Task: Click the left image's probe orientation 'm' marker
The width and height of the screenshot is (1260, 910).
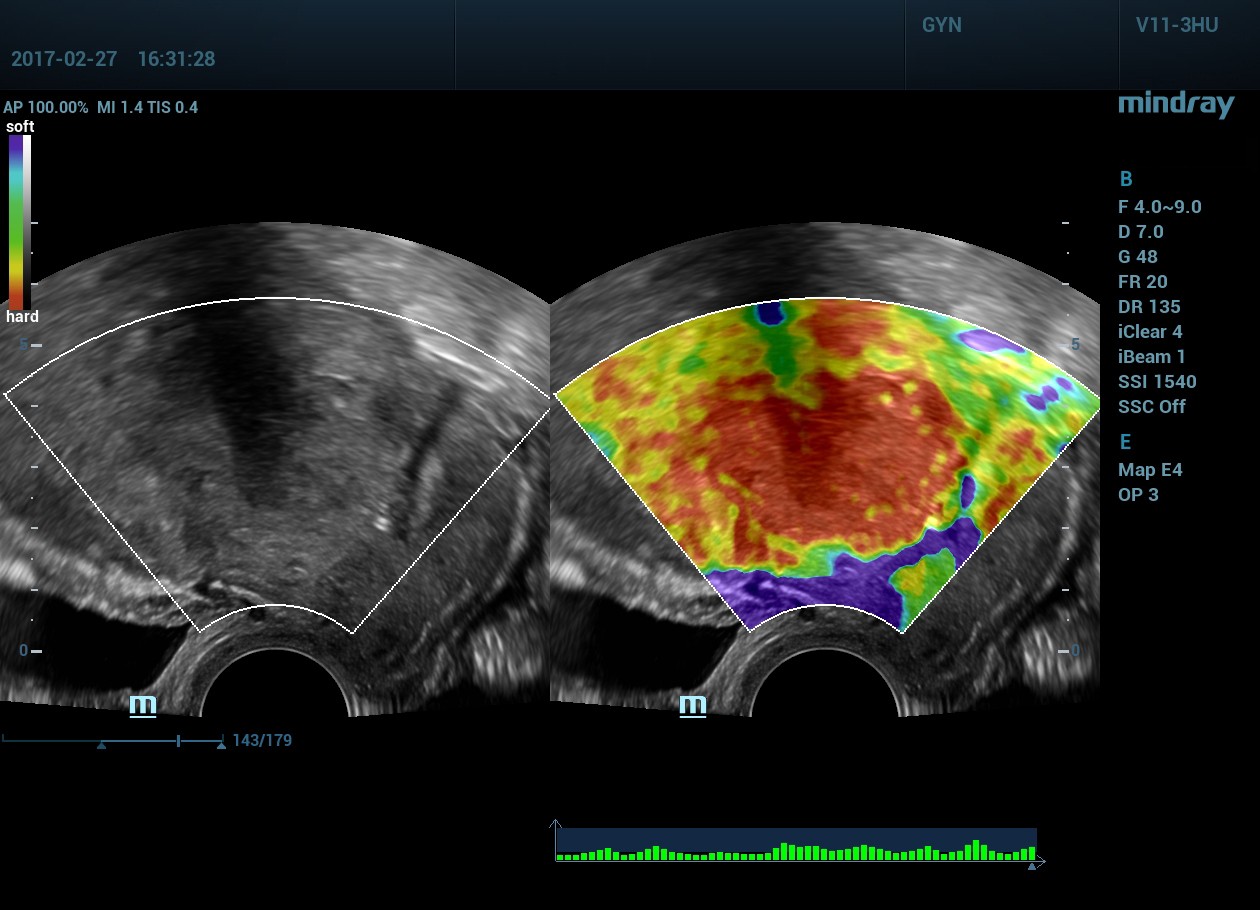Action: click(x=143, y=705)
